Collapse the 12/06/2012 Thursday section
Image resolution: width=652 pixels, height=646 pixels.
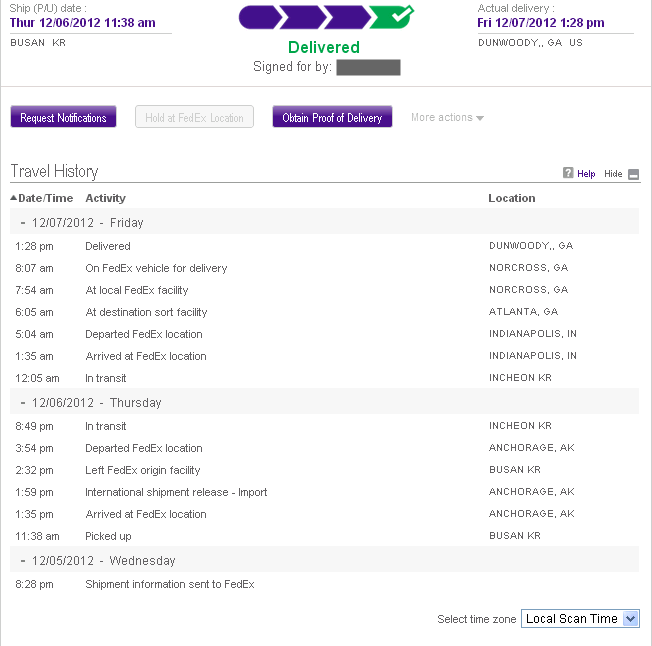23,403
